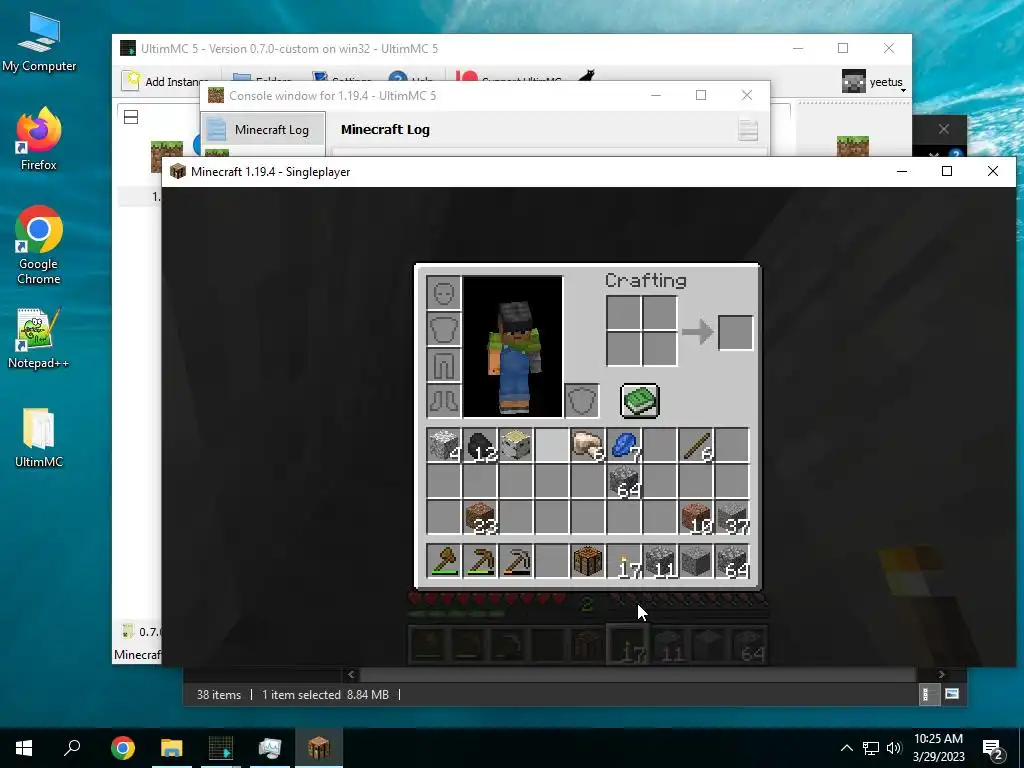Open the volume control in system tray
This screenshot has width=1024, height=768.
[x=894, y=748]
